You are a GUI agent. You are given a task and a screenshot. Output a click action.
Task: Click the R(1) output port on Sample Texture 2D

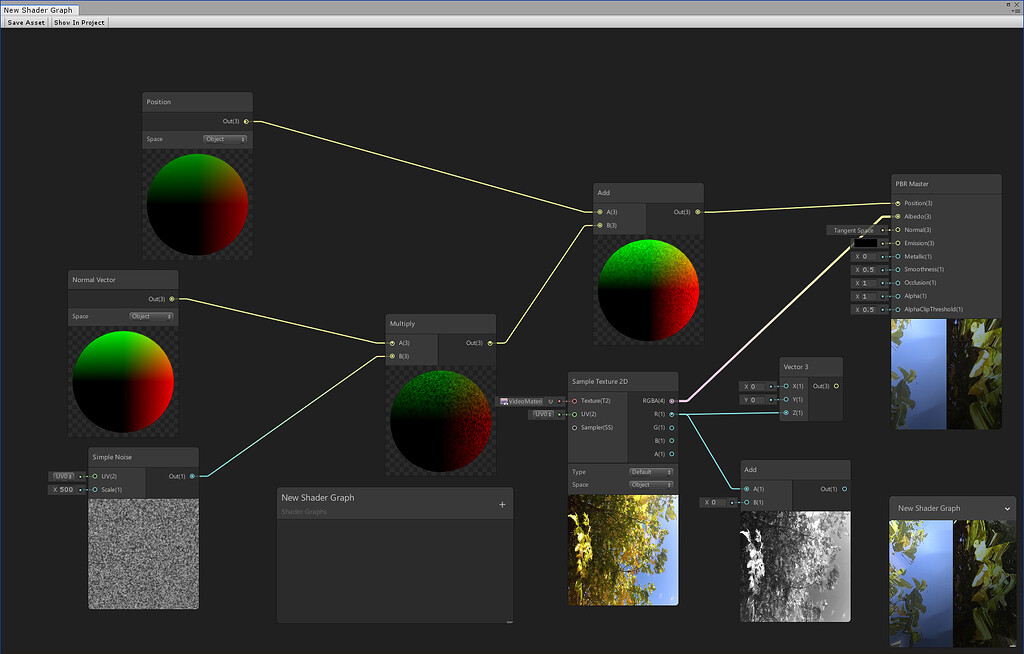[x=673, y=412]
